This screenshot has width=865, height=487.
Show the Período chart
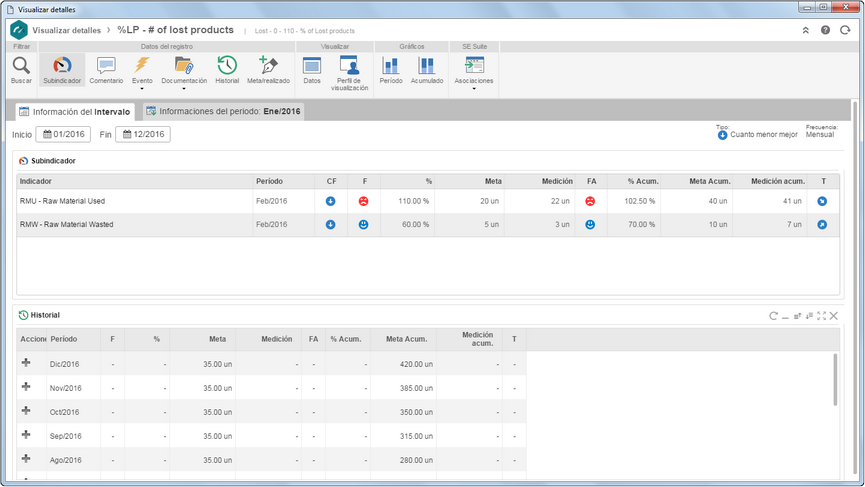tap(391, 66)
